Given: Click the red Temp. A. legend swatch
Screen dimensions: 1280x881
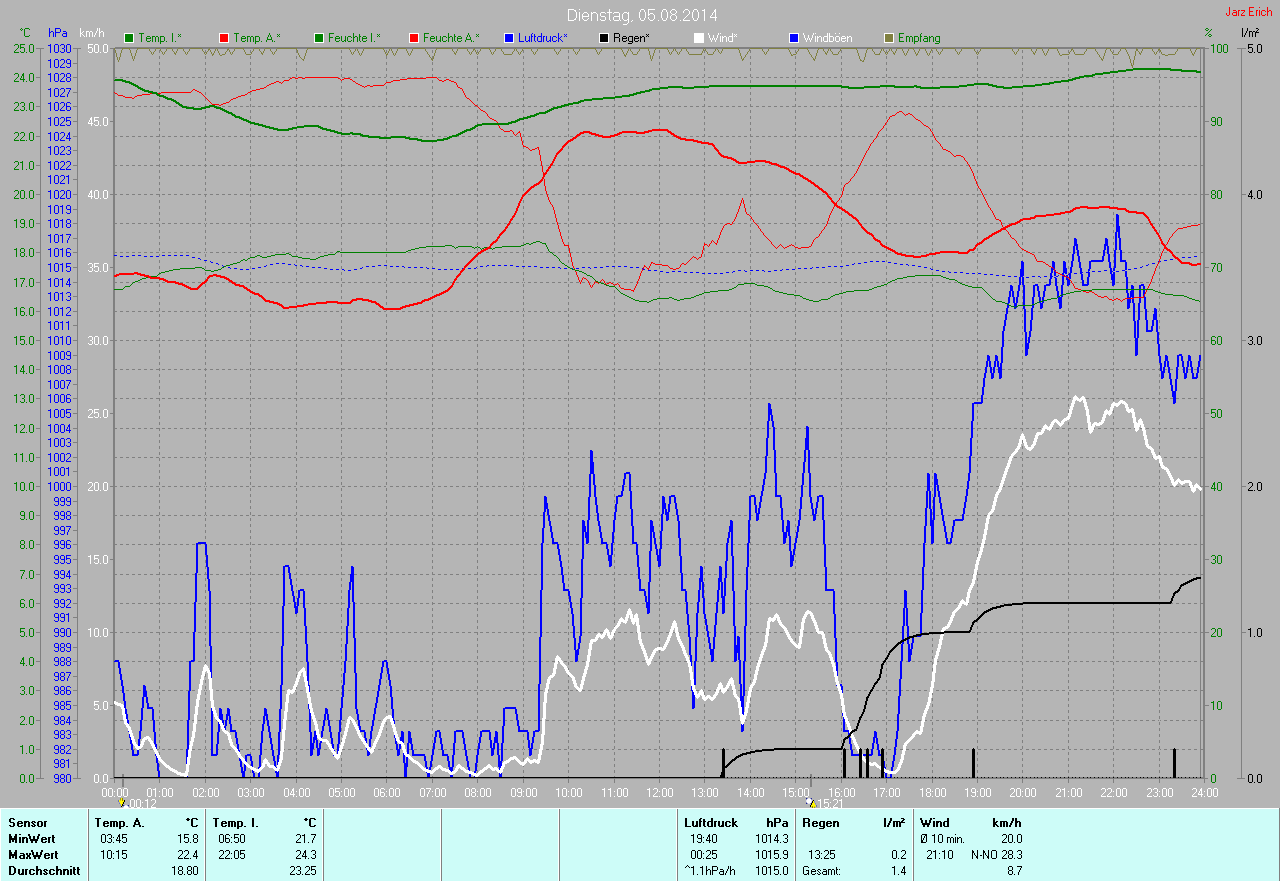Looking at the screenshot, I should pyautogui.click(x=224, y=38).
